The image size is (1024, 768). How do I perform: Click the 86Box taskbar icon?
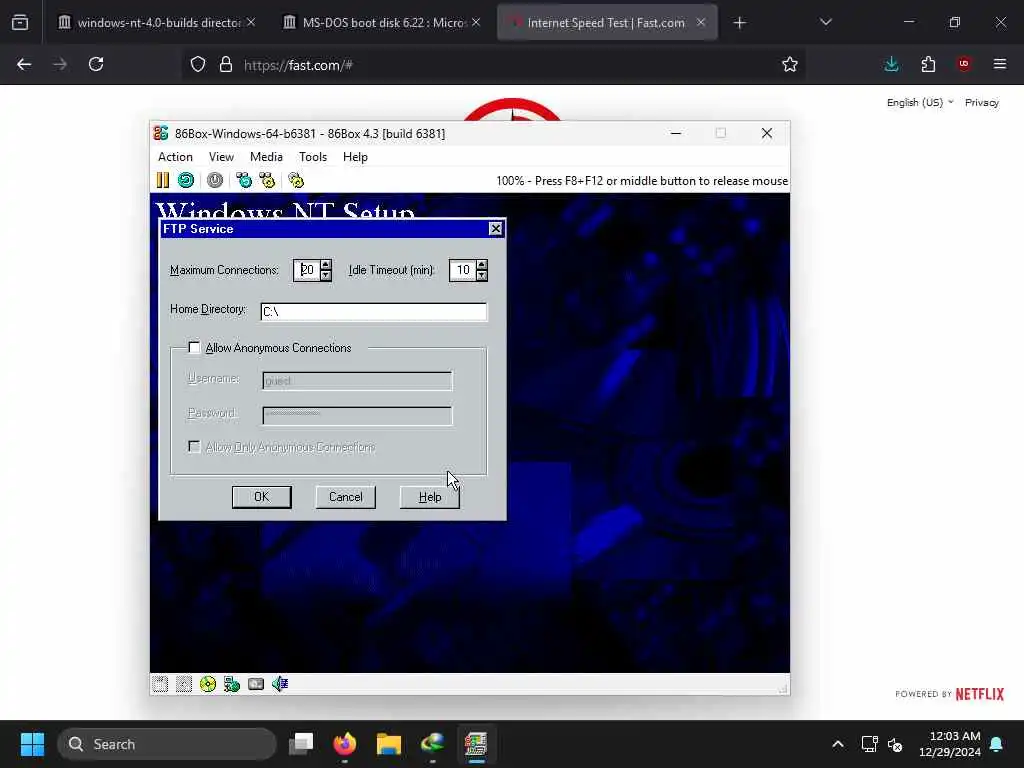(476, 744)
